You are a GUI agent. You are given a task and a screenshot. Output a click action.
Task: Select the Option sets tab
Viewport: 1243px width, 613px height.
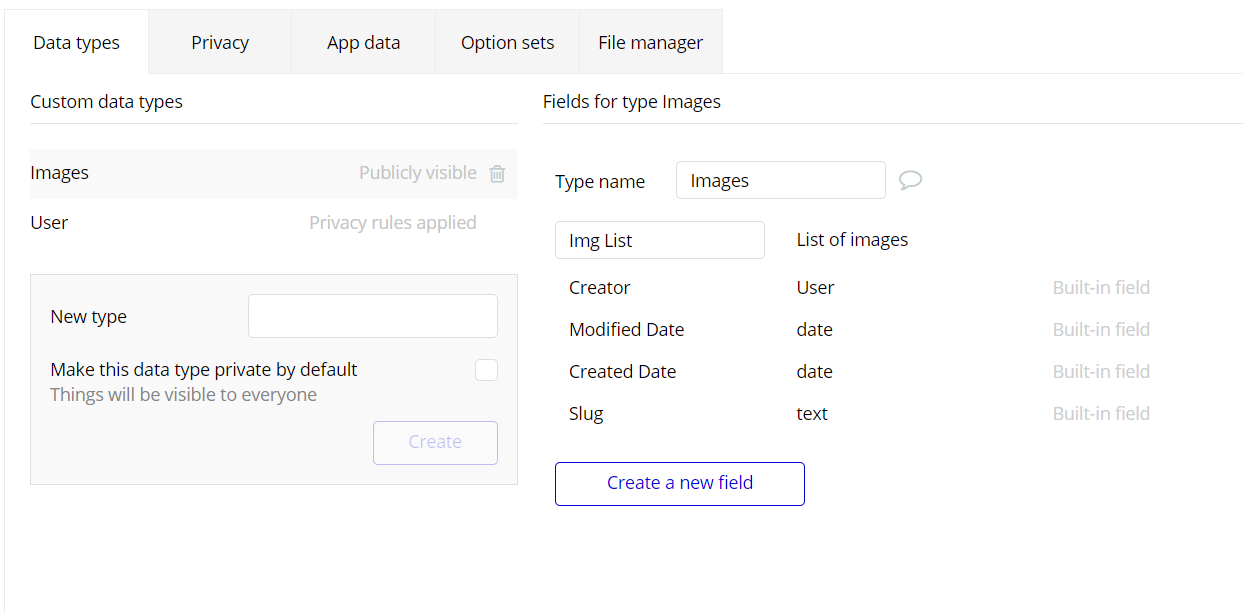coord(507,43)
